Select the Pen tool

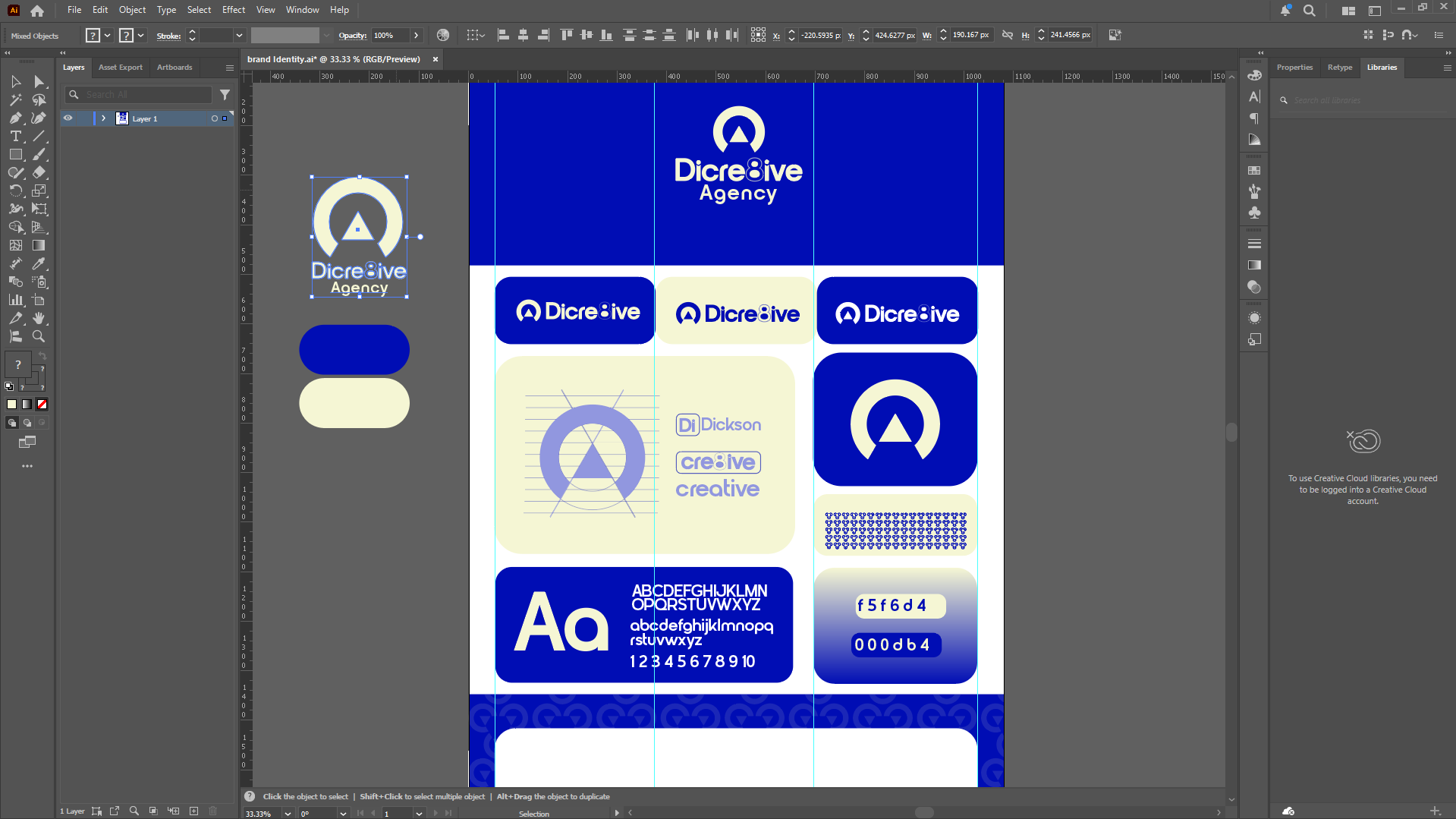pos(16,118)
